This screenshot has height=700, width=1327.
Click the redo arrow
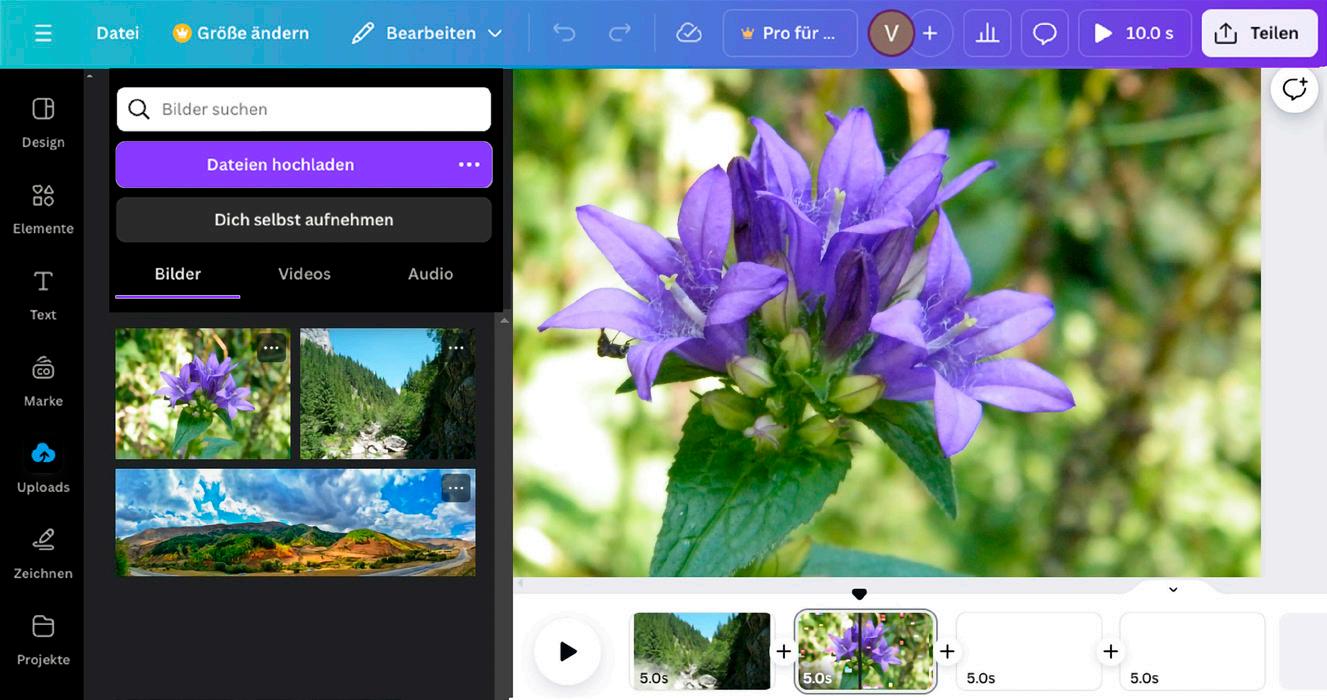click(x=620, y=33)
